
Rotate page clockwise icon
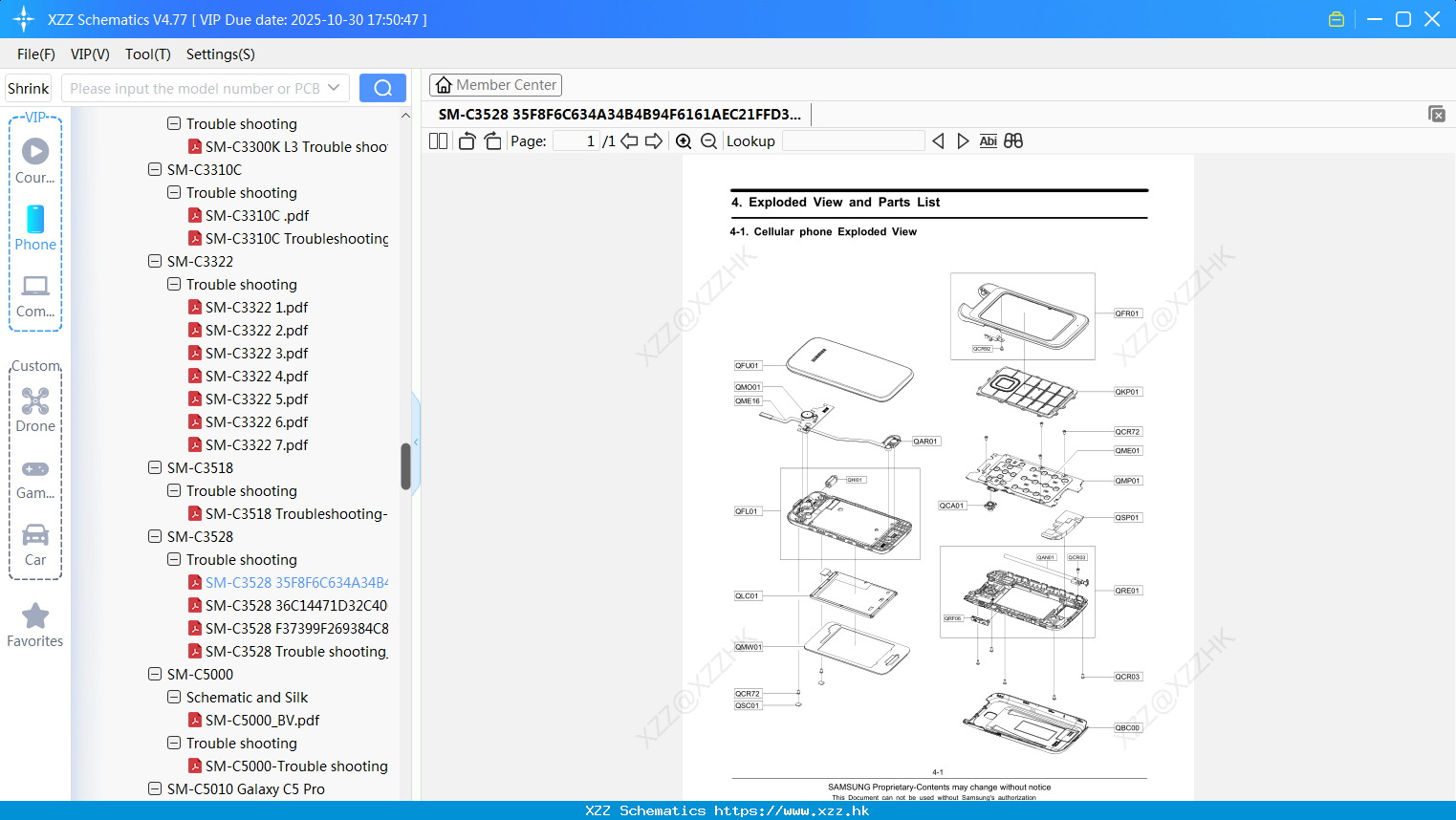click(492, 141)
